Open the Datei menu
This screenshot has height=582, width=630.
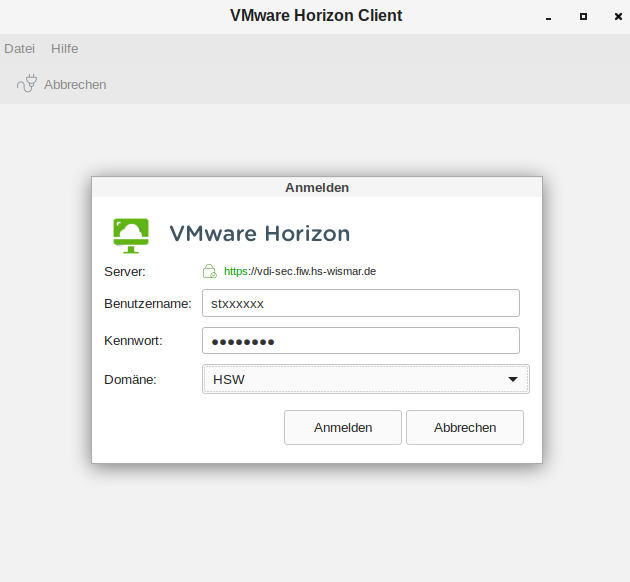[19, 49]
